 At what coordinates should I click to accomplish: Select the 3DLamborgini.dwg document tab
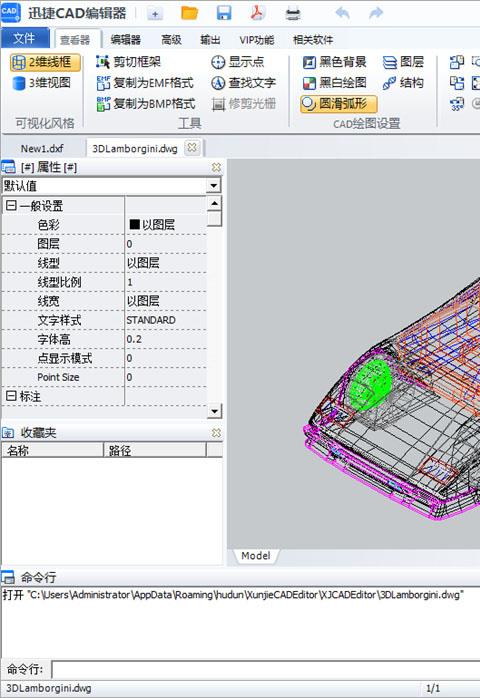135,149
